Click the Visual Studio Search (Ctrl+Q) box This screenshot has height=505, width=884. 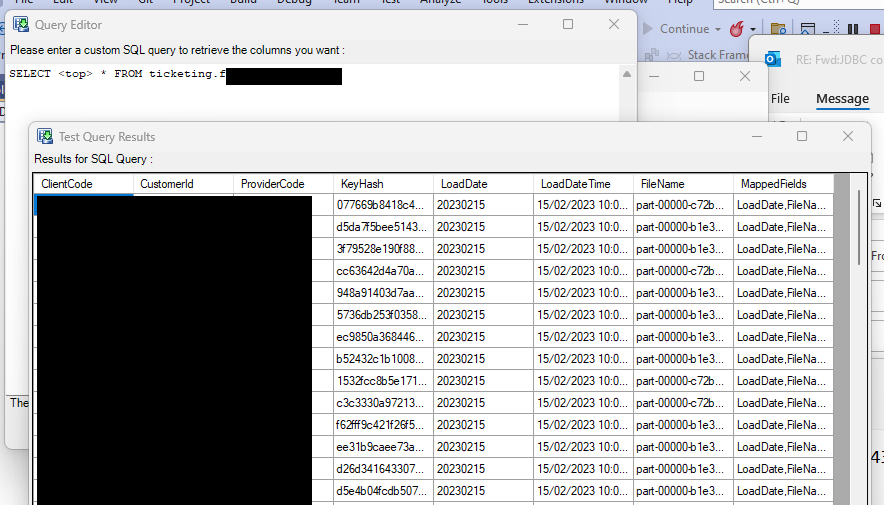(798, 2)
